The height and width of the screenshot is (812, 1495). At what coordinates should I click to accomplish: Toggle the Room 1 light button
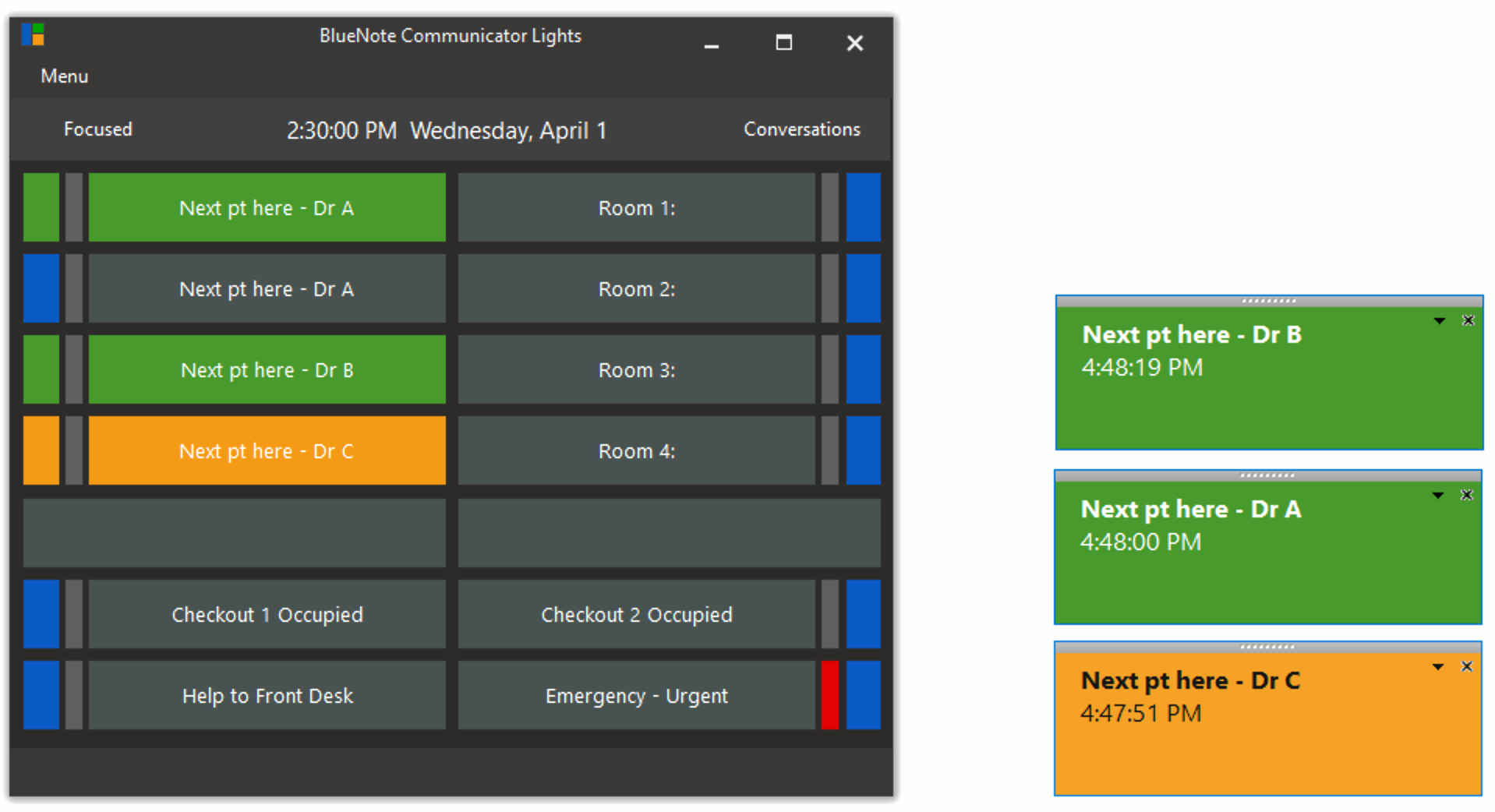click(x=636, y=208)
